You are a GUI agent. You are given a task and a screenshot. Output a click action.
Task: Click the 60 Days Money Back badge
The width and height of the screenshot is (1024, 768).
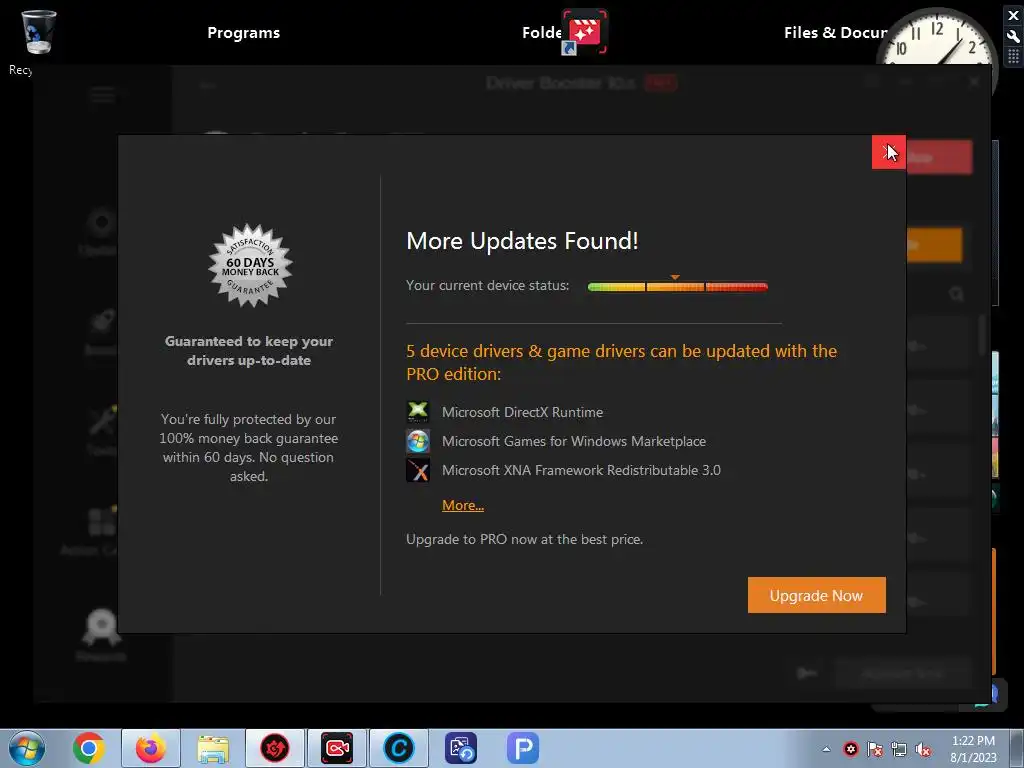[x=250, y=265]
